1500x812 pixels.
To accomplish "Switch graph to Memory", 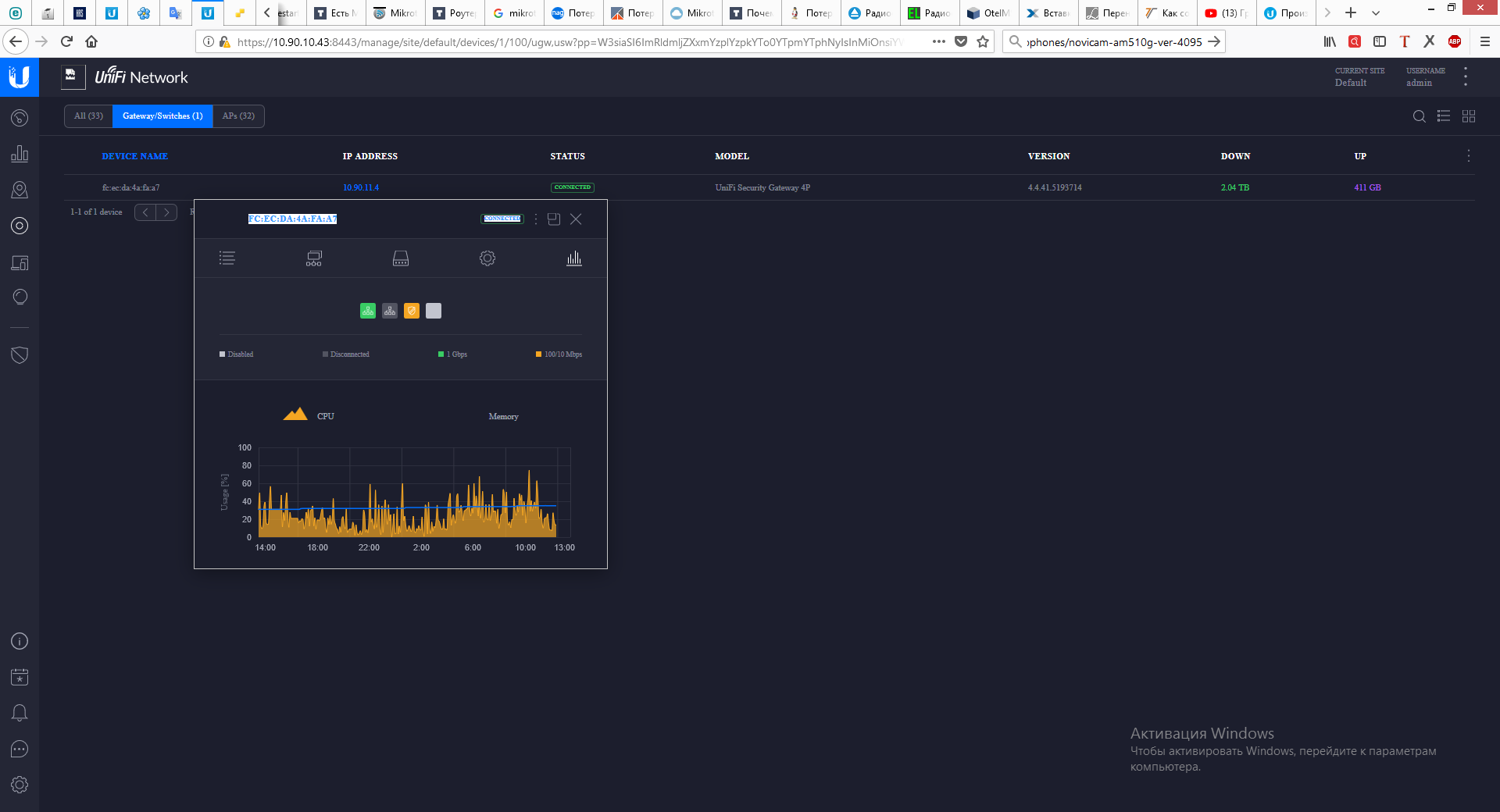I will (503, 416).
